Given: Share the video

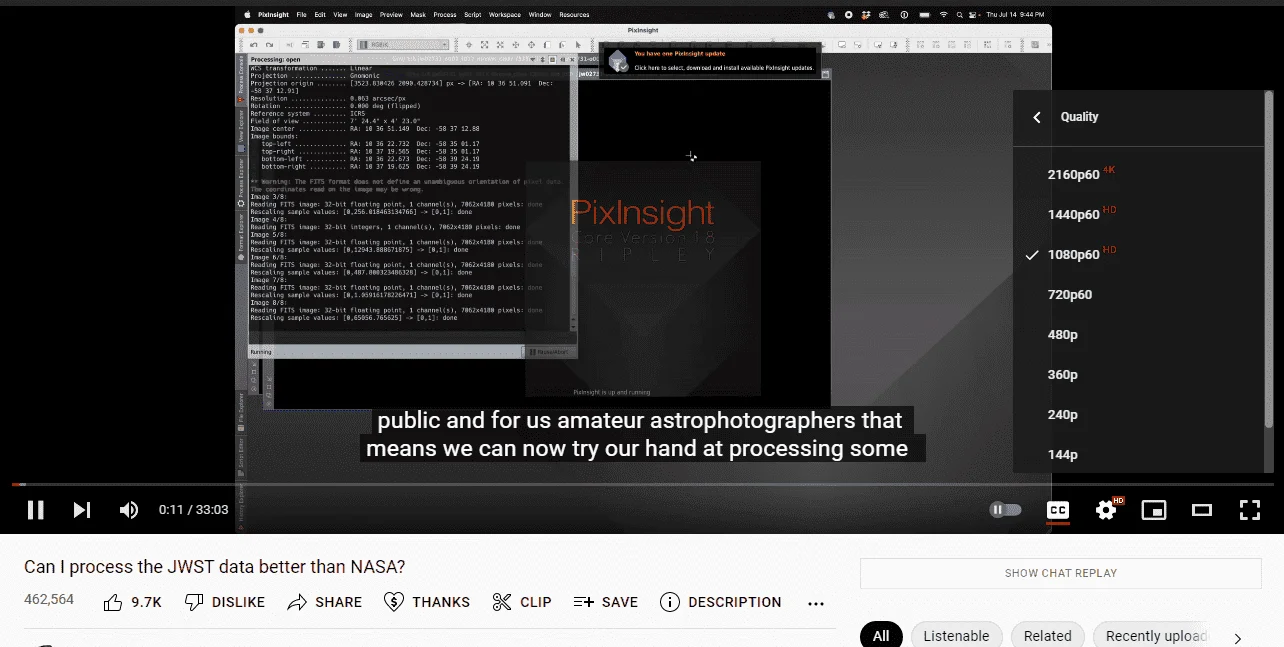Looking at the screenshot, I should (324, 602).
